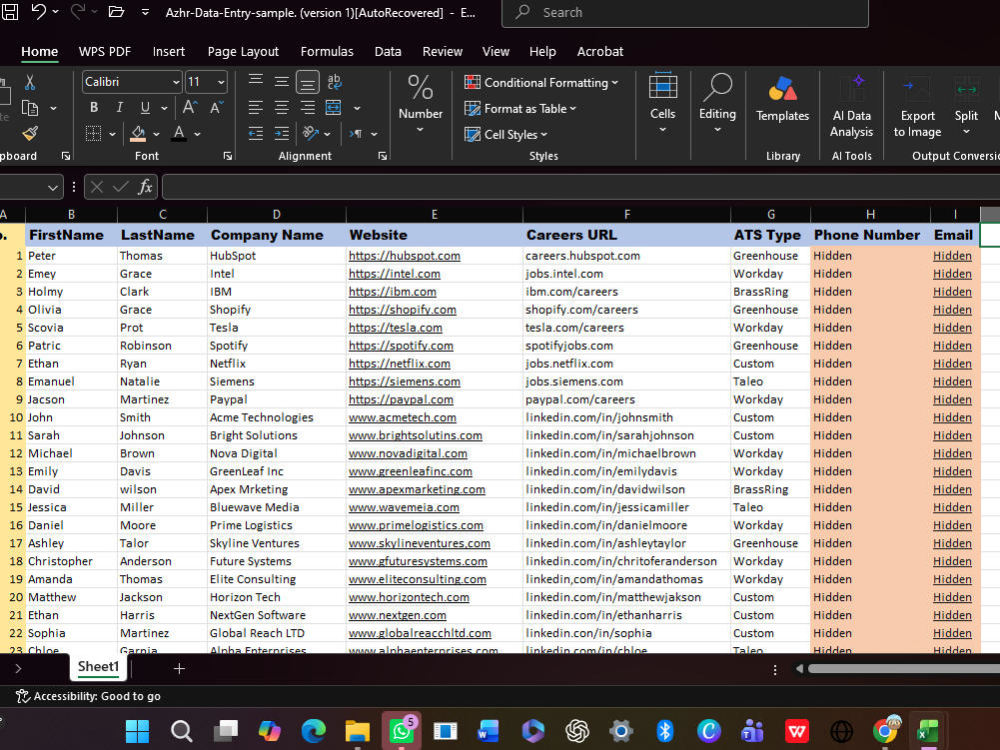Click the horizontal scrollbar
This screenshot has width=1000, height=750.
click(x=902, y=669)
